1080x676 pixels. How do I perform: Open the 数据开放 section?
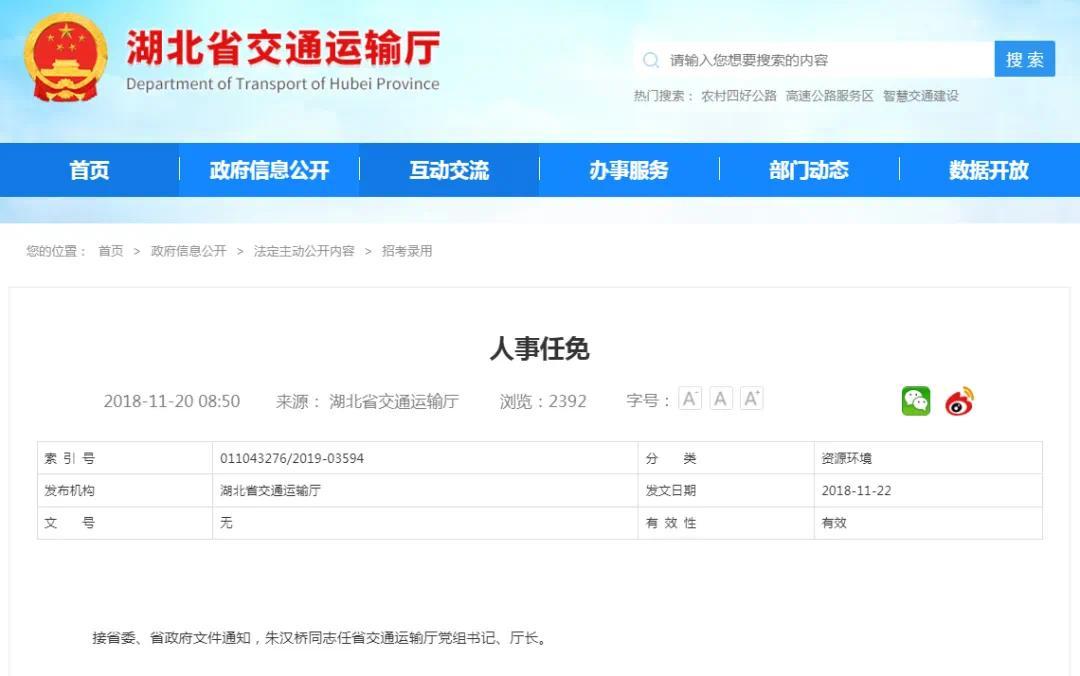(x=986, y=170)
